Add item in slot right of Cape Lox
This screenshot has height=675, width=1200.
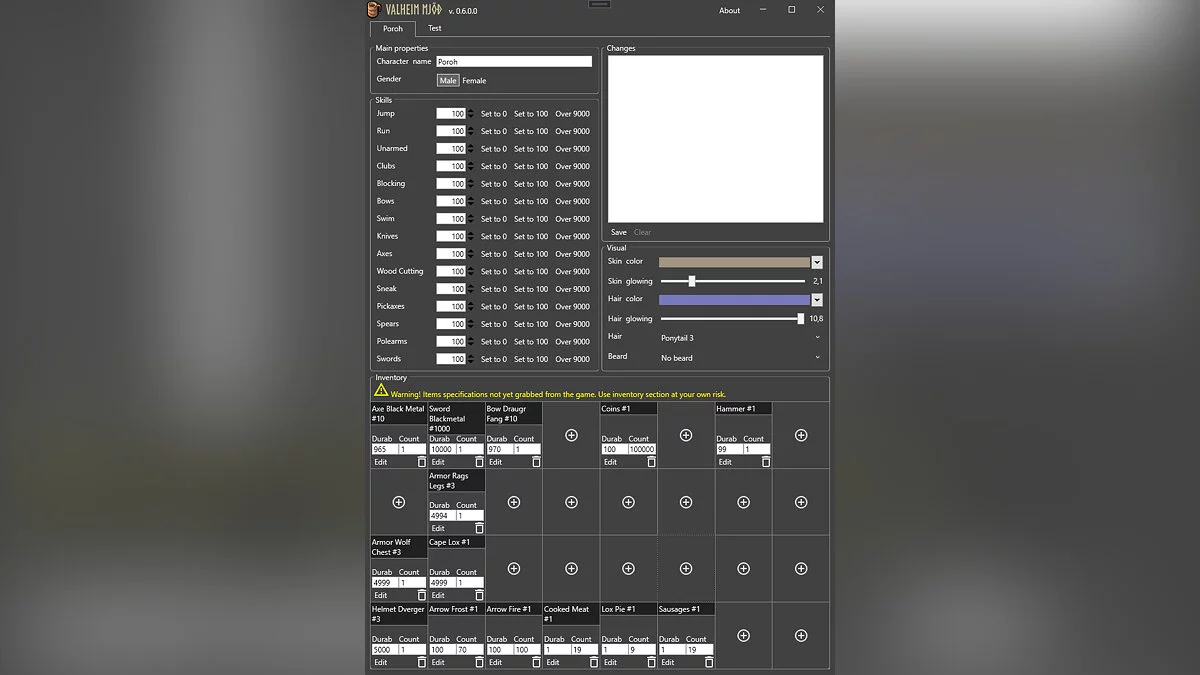tap(514, 568)
